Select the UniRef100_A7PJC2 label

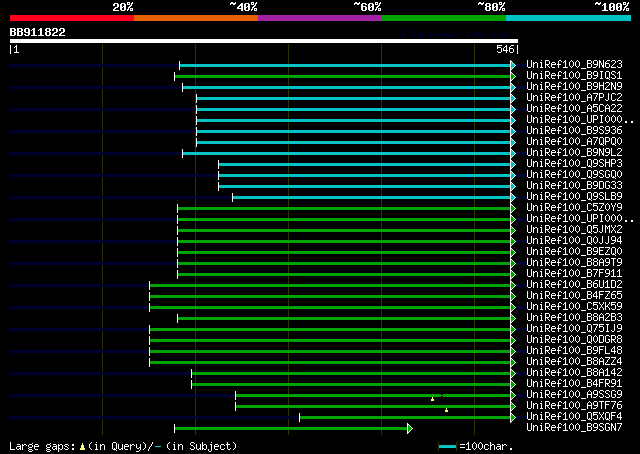[x=574, y=98]
